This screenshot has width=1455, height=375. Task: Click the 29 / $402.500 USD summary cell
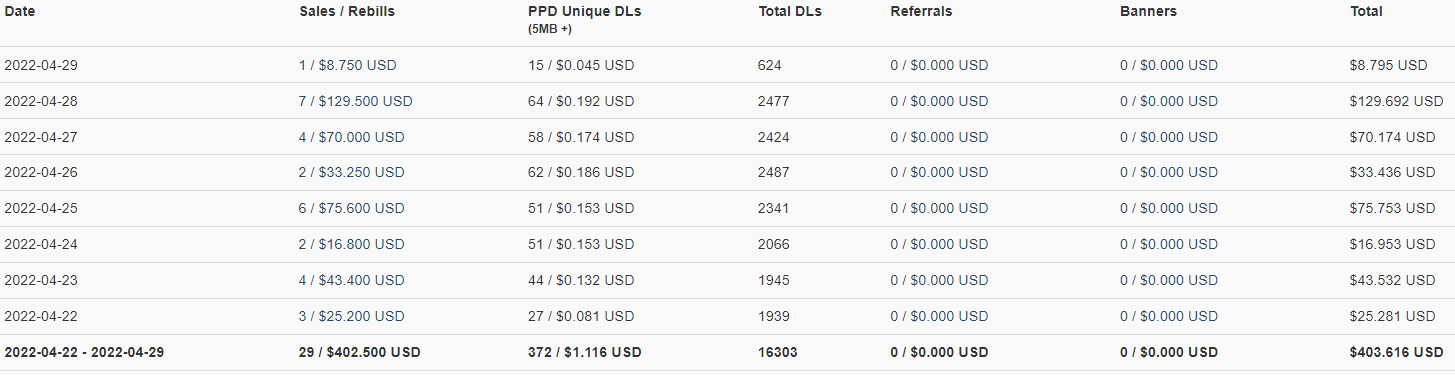360,353
